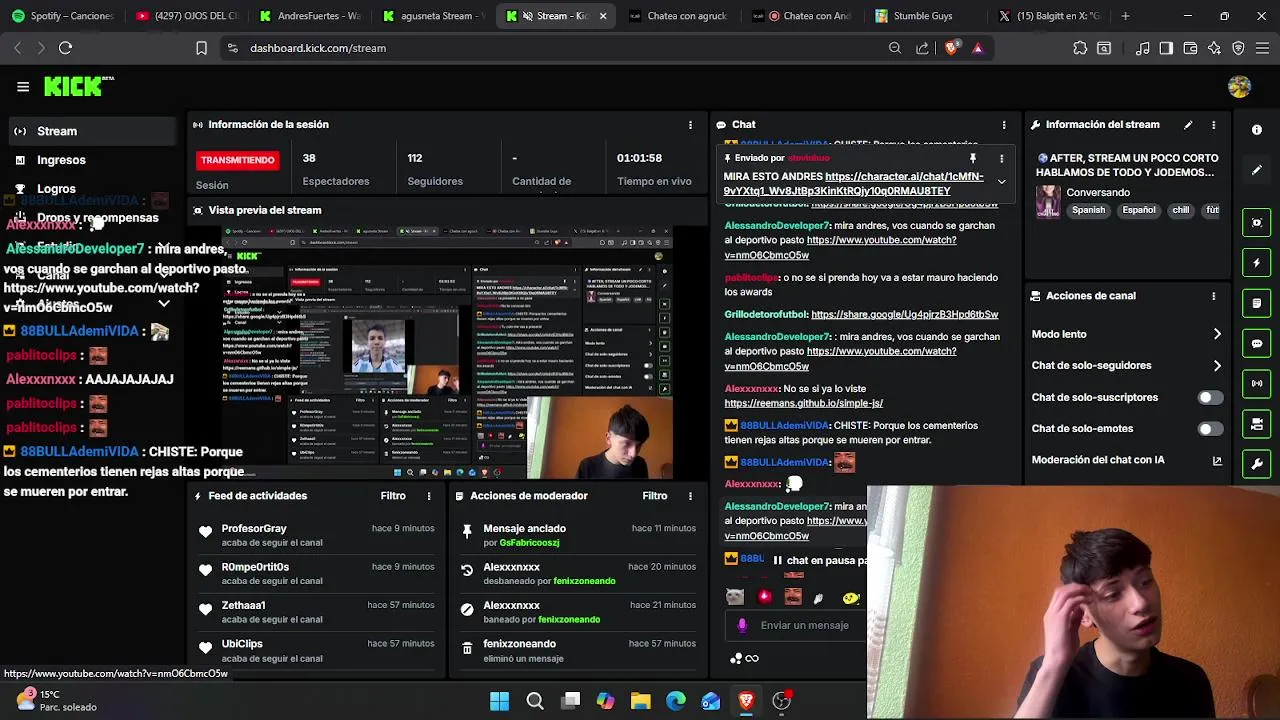Toggle the wrench stream info widget icon
Viewport: 1280px width, 720px height.
pos(1257,465)
